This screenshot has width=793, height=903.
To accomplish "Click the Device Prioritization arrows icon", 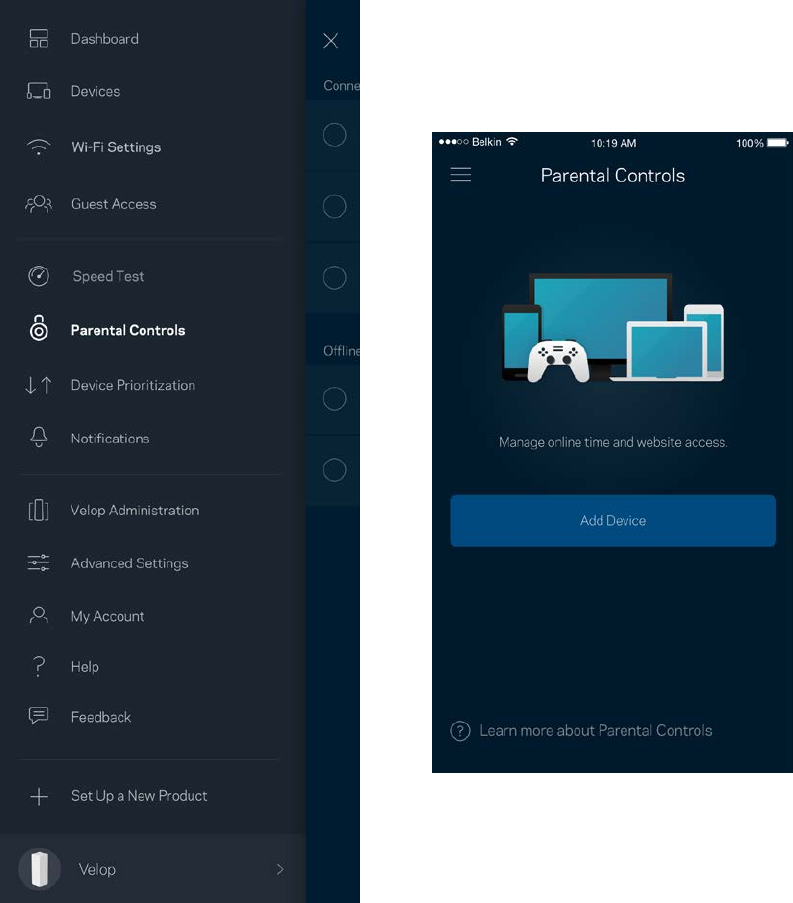I will [x=39, y=385].
